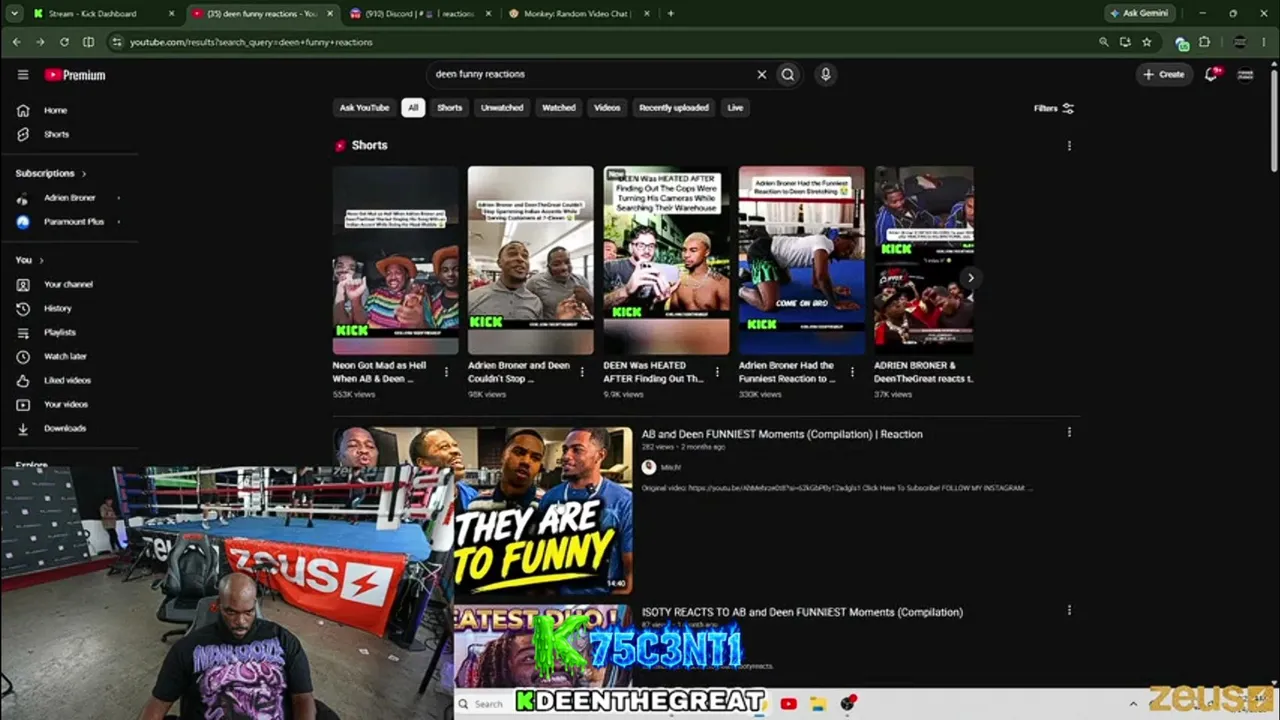Open File Explorer from the taskbar
The image size is (1280, 720).
point(817,704)
